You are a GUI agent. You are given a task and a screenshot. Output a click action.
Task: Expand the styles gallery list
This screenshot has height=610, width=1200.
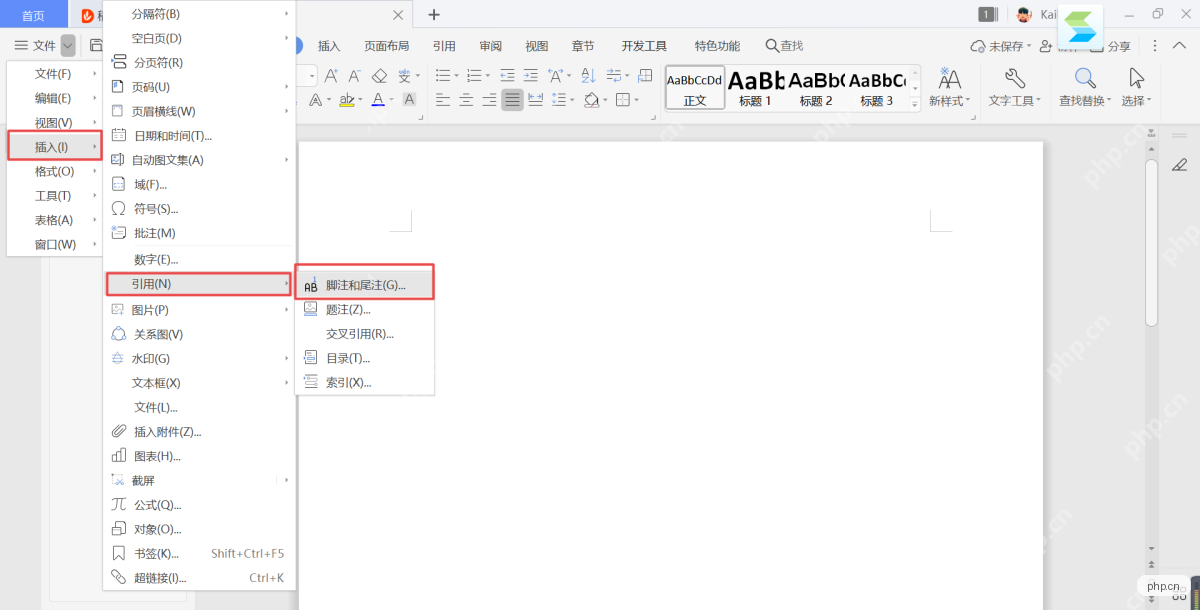pos(915,103)
